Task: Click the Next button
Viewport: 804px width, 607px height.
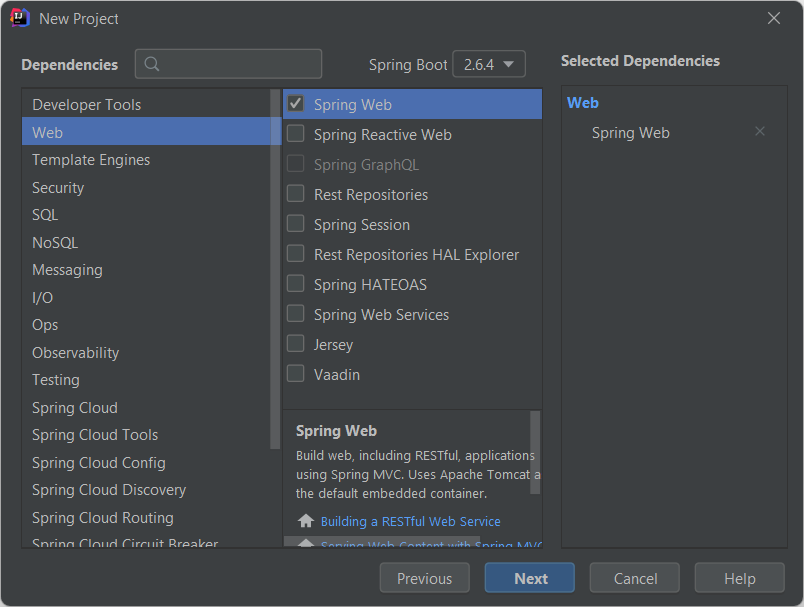Action: click(x=529, y=578)
